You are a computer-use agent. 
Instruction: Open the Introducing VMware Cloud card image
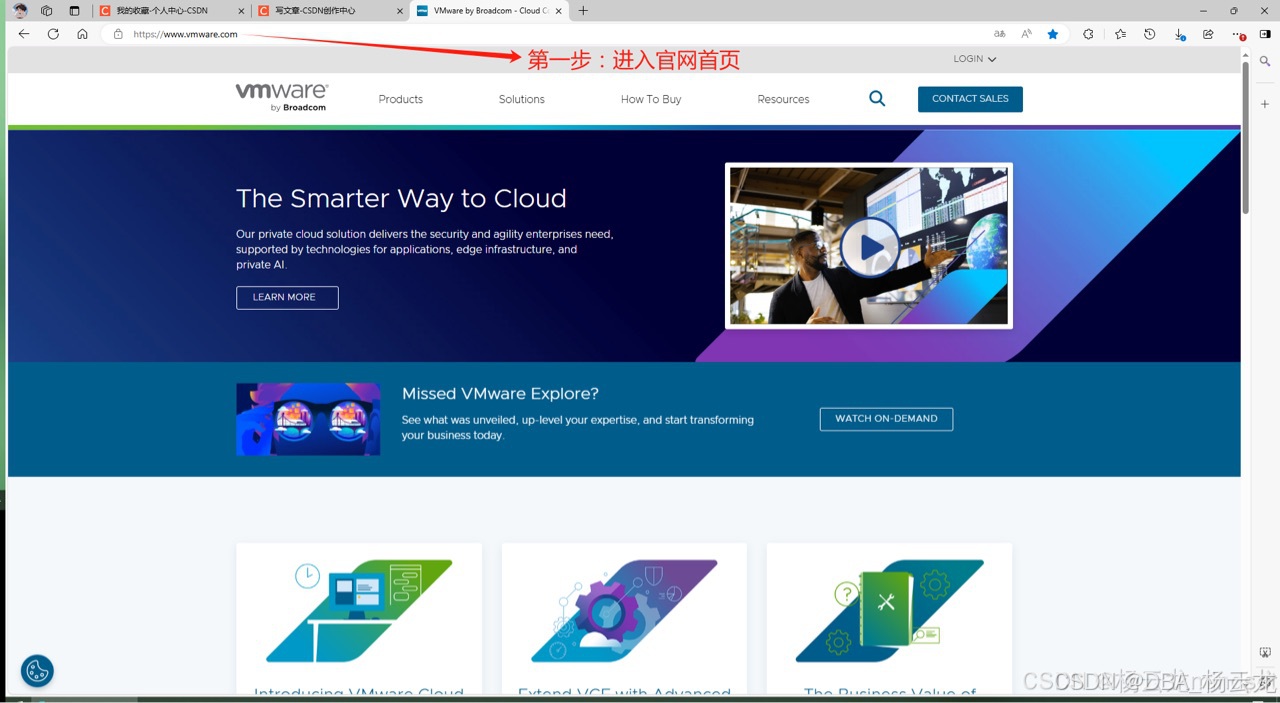pyautogui.click(x=359, y=611)
